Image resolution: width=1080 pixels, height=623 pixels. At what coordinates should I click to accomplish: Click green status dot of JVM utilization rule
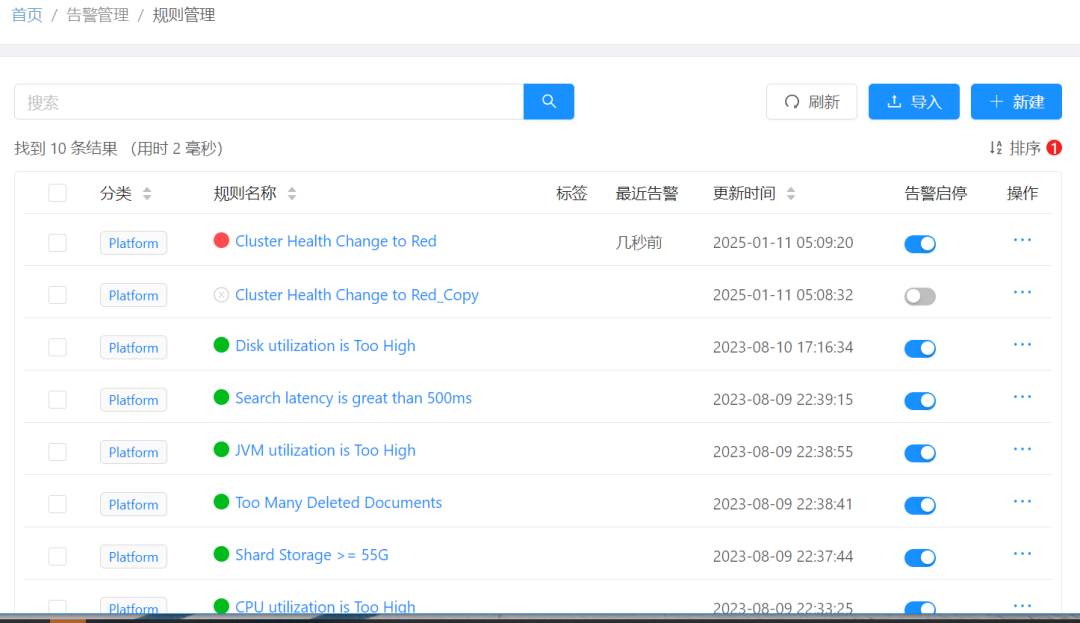click(221, 450)
